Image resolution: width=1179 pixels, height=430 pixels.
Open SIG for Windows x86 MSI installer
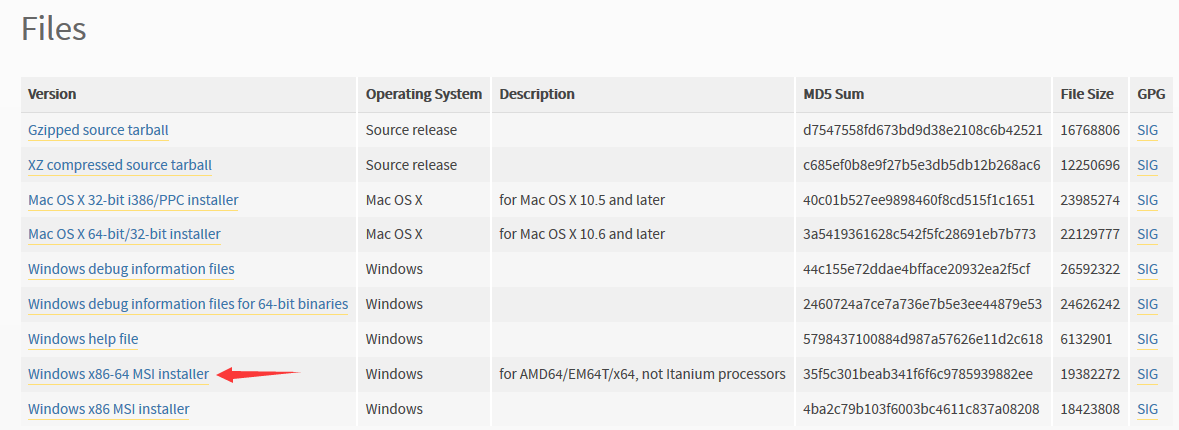coord(1147,409)
